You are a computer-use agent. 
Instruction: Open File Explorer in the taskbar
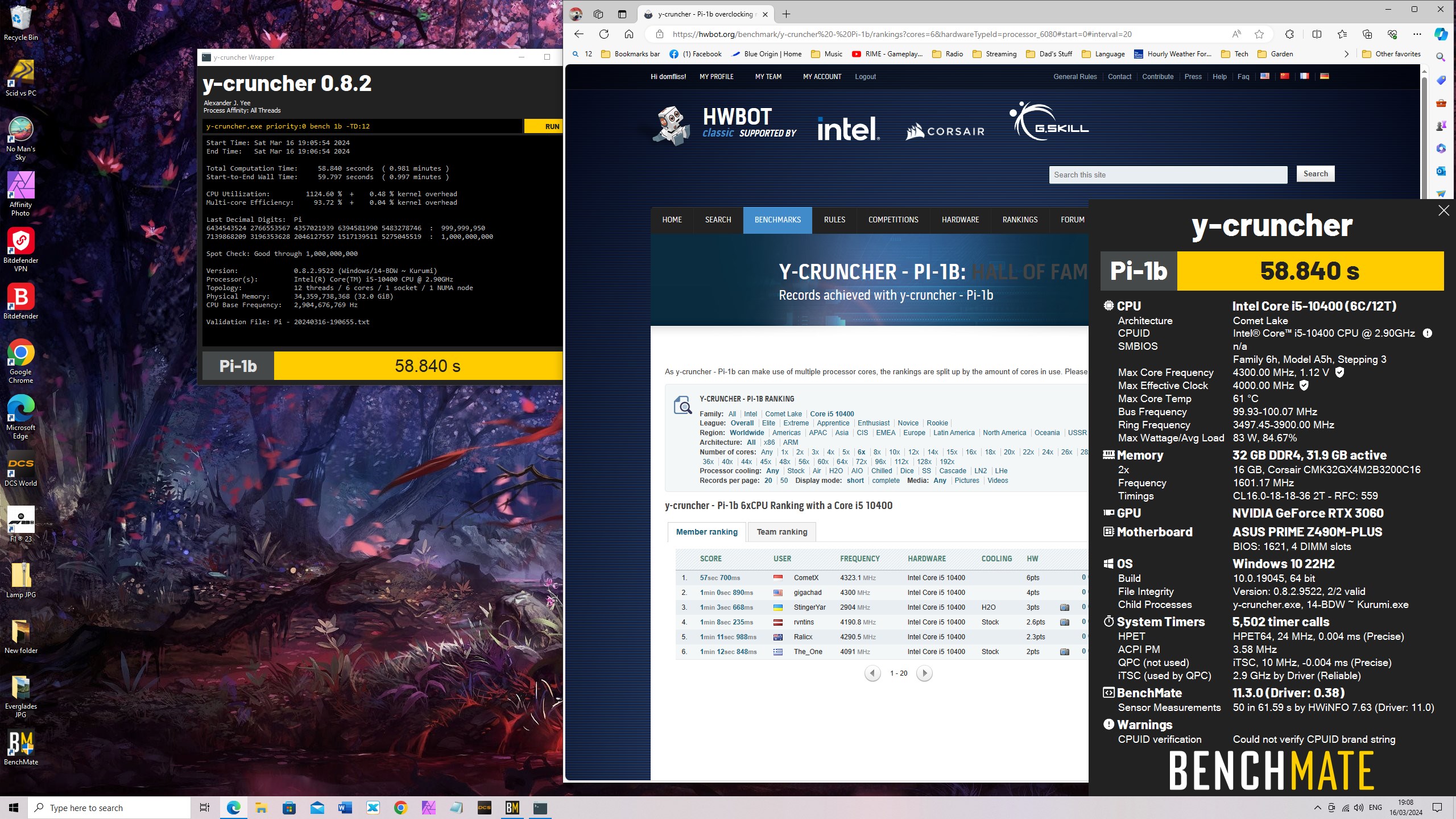click(x=261, y=808)
